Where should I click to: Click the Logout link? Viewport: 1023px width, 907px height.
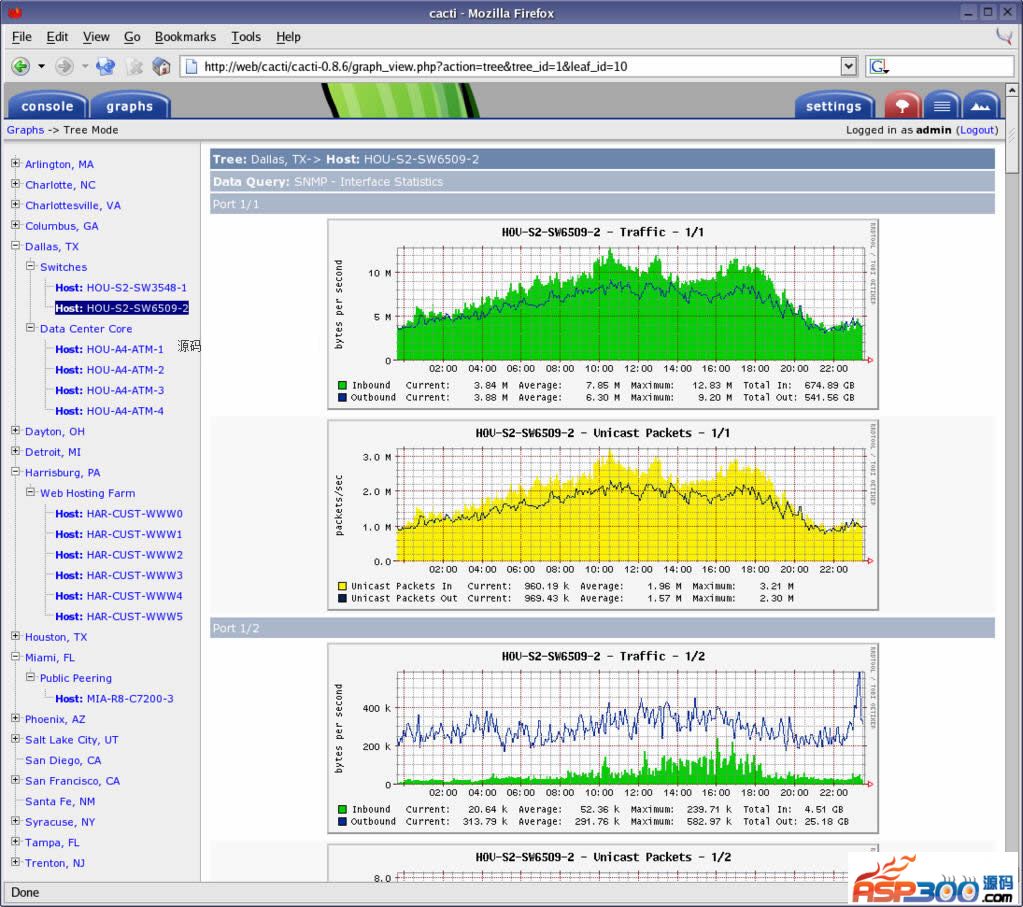[977, 130]
